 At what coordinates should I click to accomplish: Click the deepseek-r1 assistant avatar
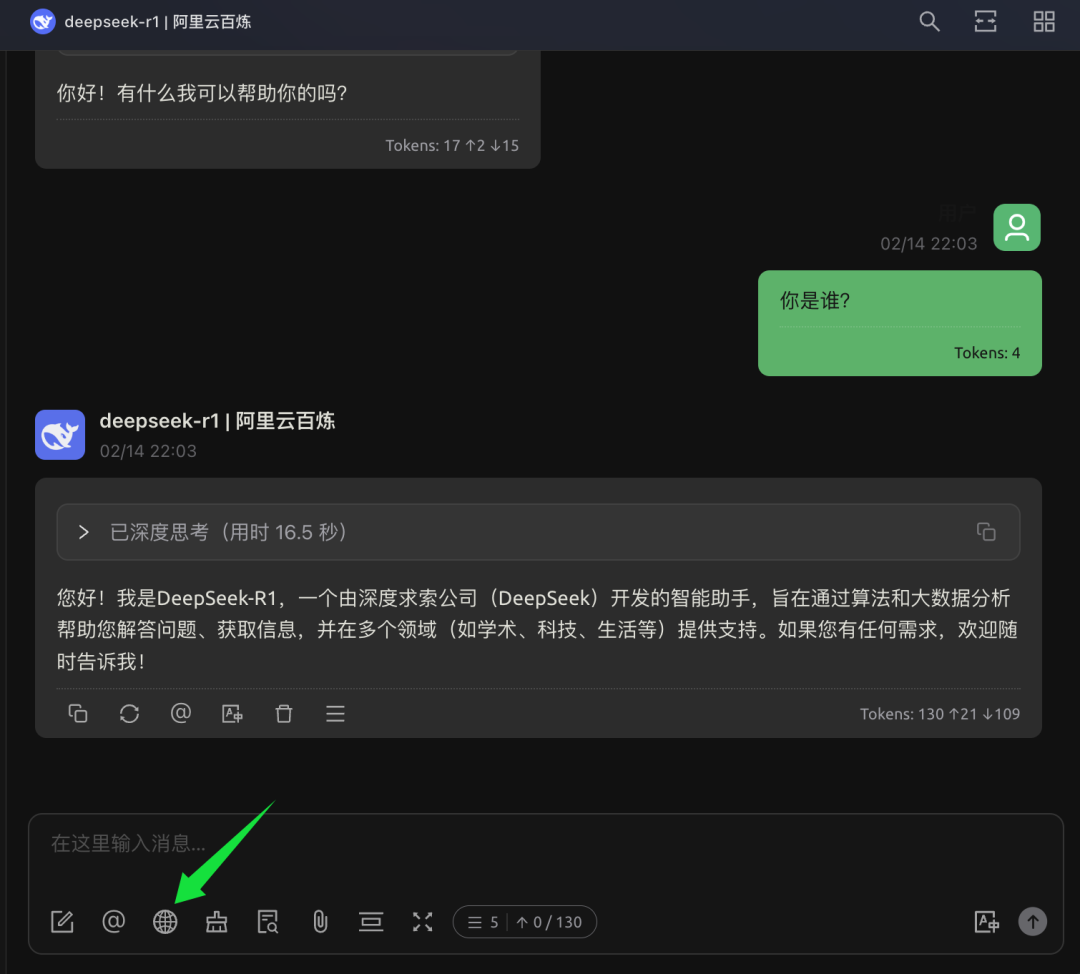(60, 435)
